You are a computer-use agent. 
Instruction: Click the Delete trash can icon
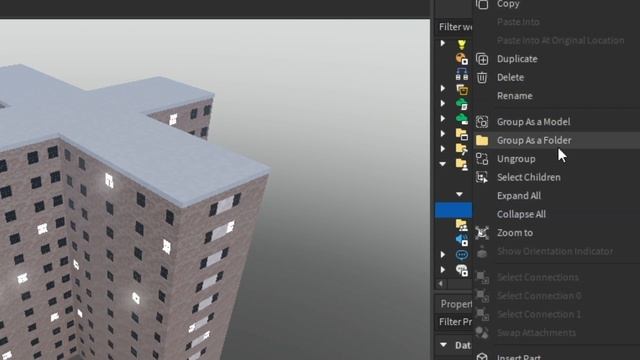click(482, 78)
